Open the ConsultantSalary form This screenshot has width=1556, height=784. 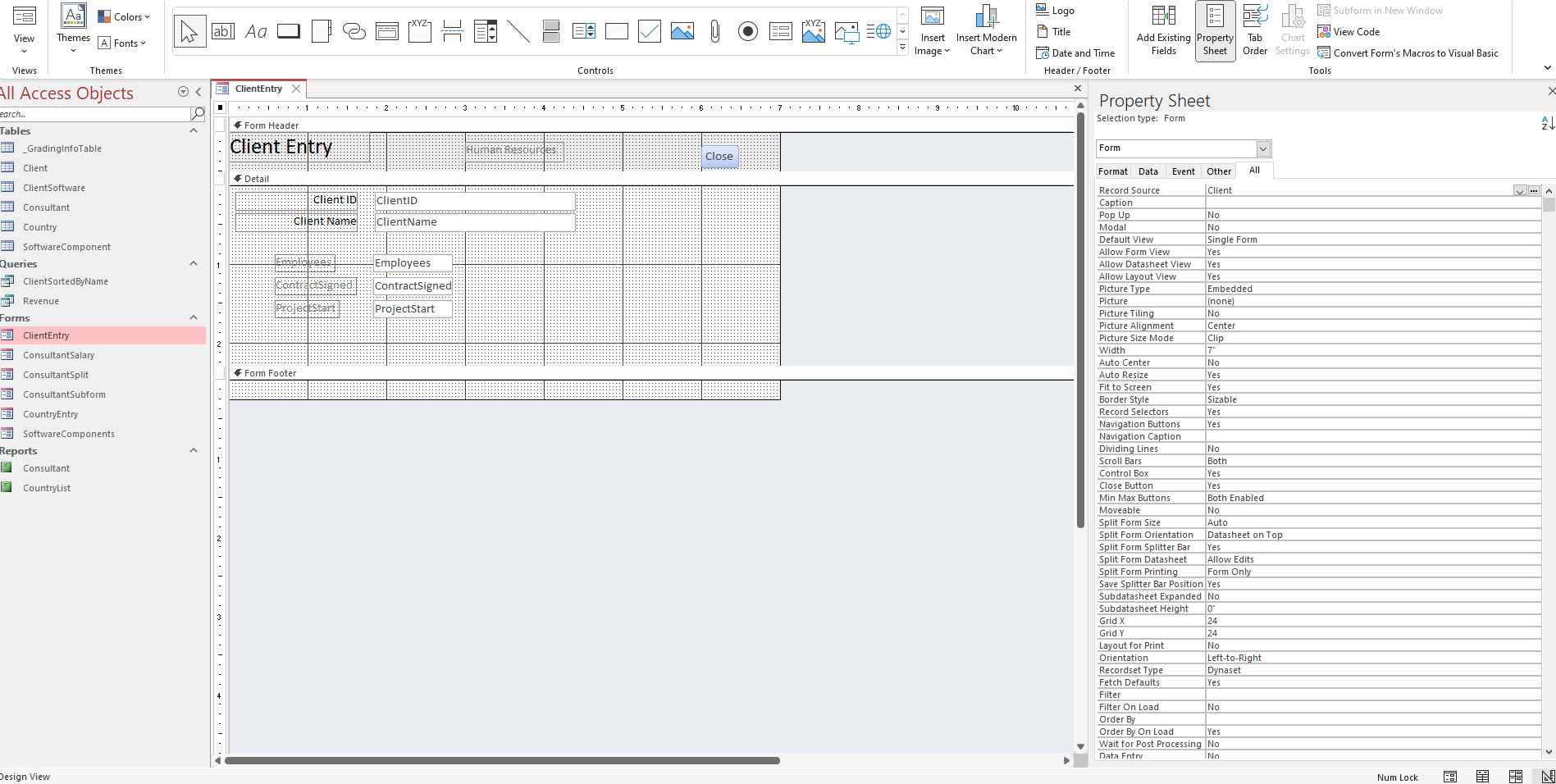57,354
